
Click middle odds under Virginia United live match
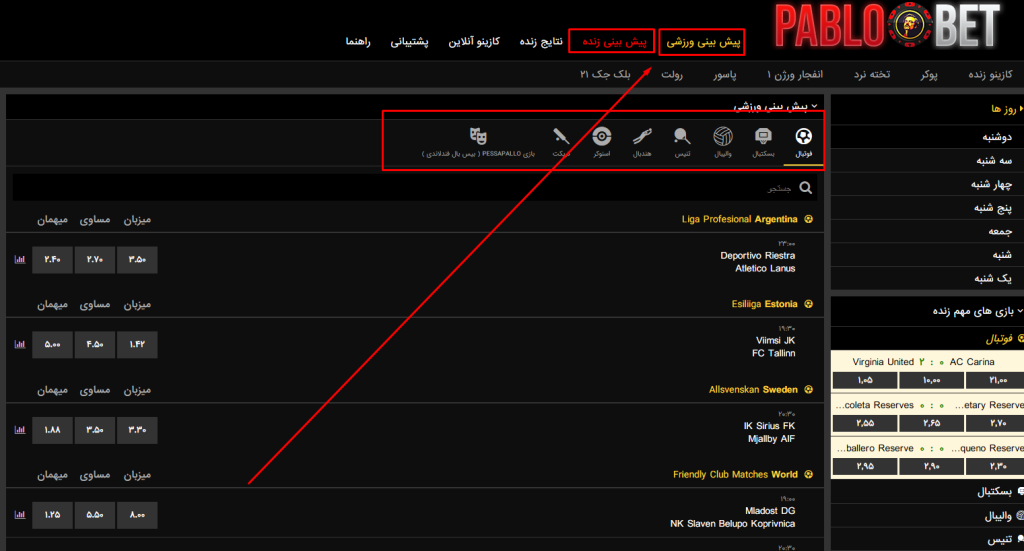click(931, 380)
